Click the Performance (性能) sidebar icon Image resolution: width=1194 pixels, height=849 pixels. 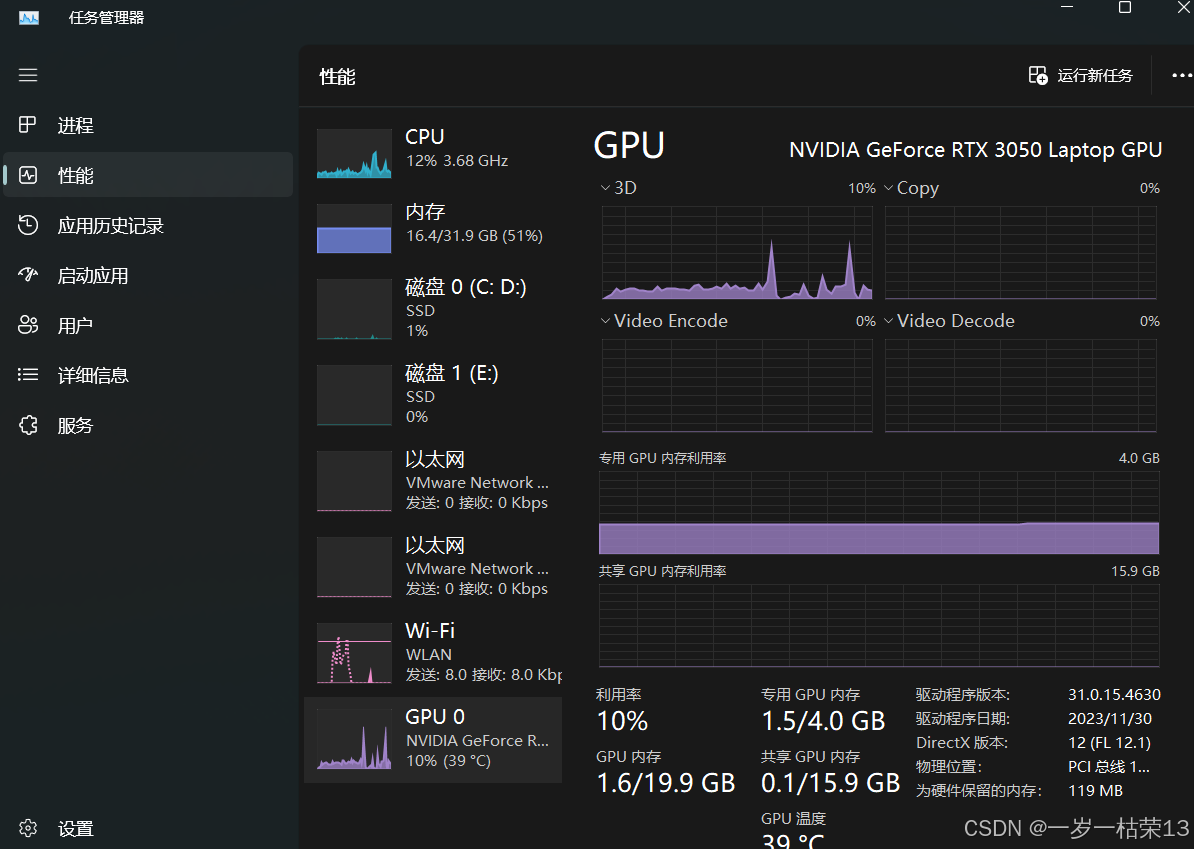tap(28, 175)
